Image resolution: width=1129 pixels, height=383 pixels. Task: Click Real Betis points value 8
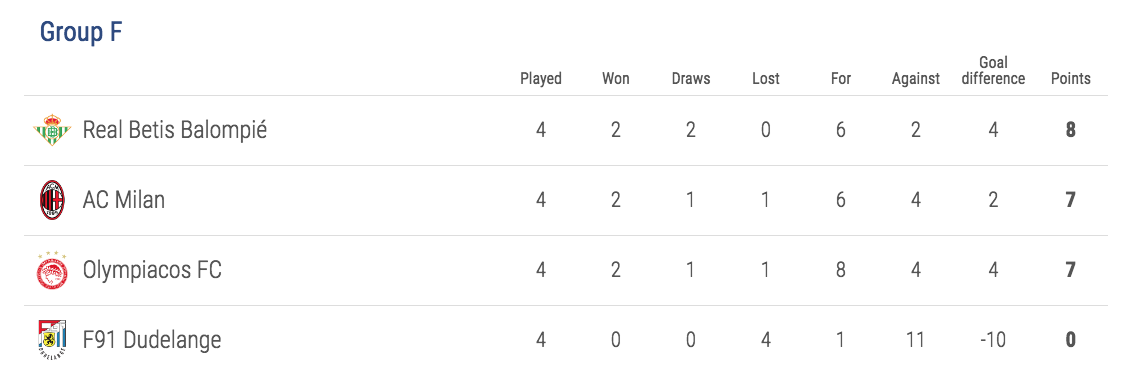click(x=1071, y=130)
